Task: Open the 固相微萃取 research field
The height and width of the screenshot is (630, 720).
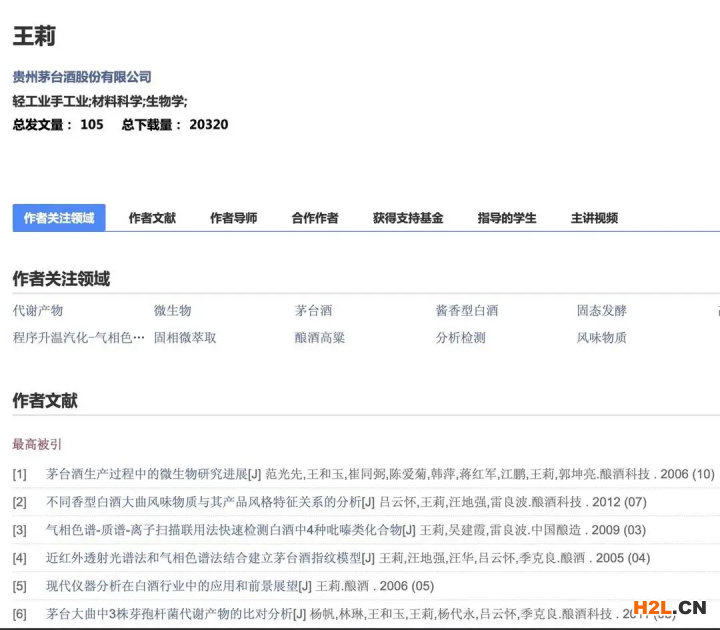Action: 185,338
